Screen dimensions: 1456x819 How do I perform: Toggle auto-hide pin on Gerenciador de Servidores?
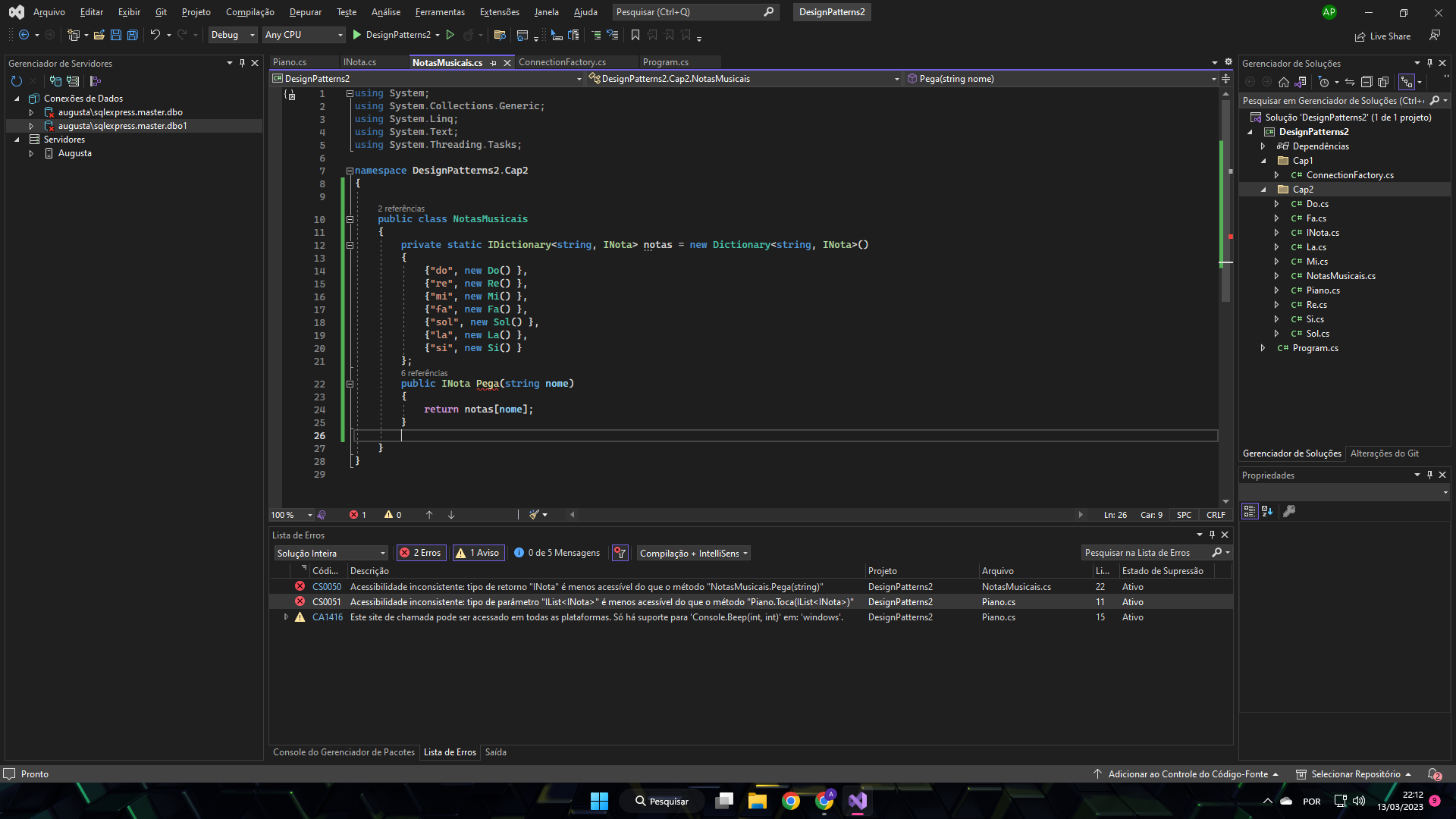tap(242, 63)
